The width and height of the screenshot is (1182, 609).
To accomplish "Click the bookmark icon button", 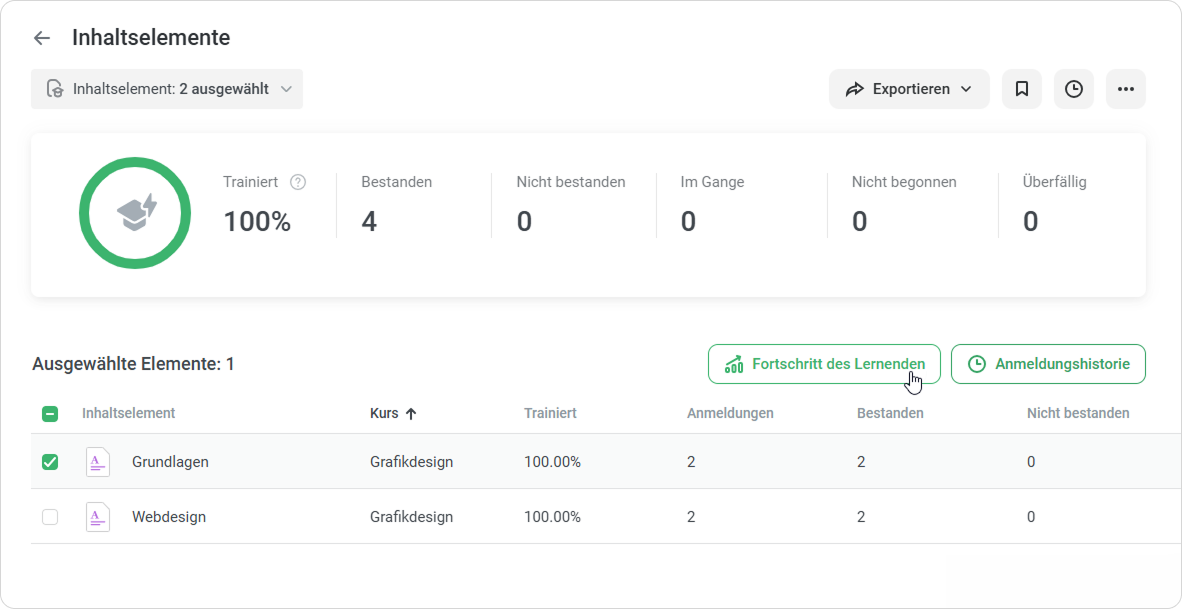I will [x=1021, y=89].
